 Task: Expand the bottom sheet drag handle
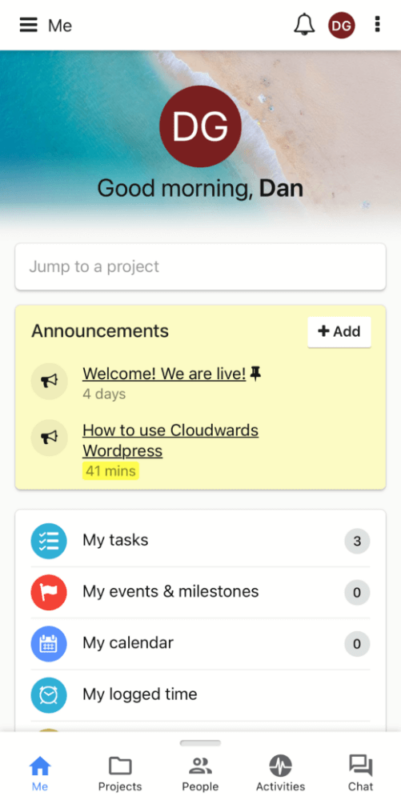coord(200,743)
